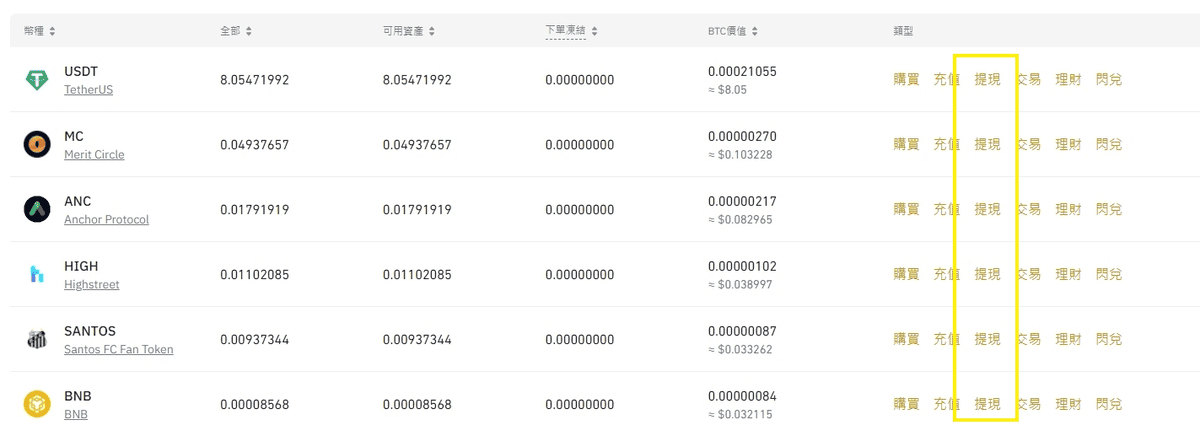The height and width of the screenshot is (436, 1200).
Task: Click the MC Merit Circle coin icon
Action: (x=37, y=145)
